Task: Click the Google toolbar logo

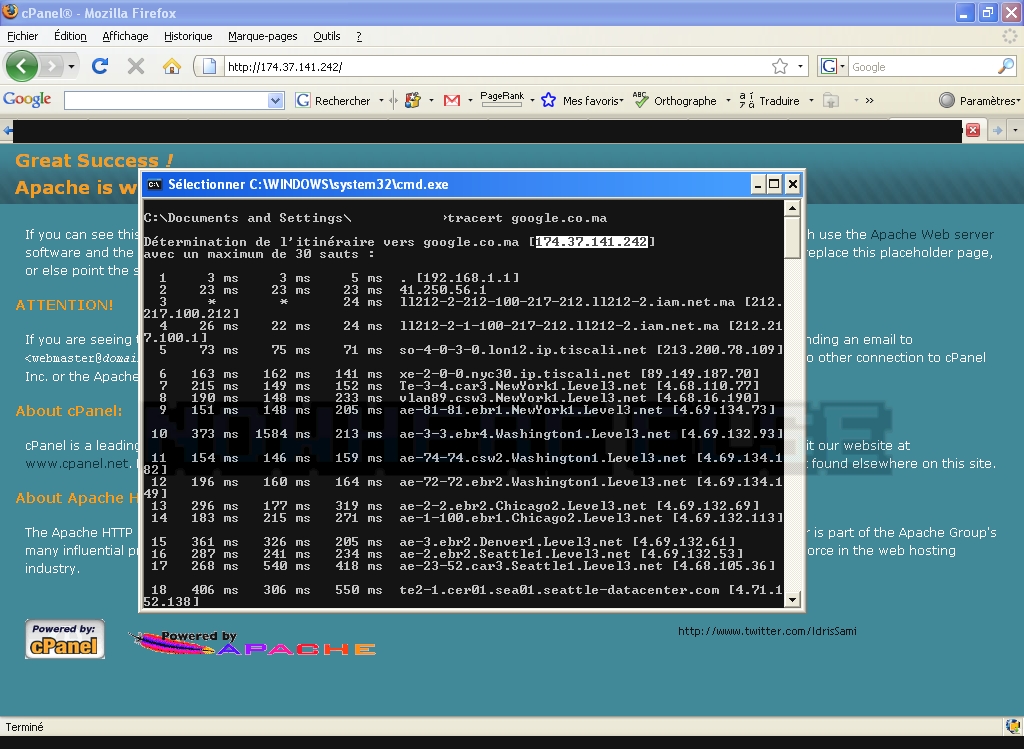Action: pos(27,99)
